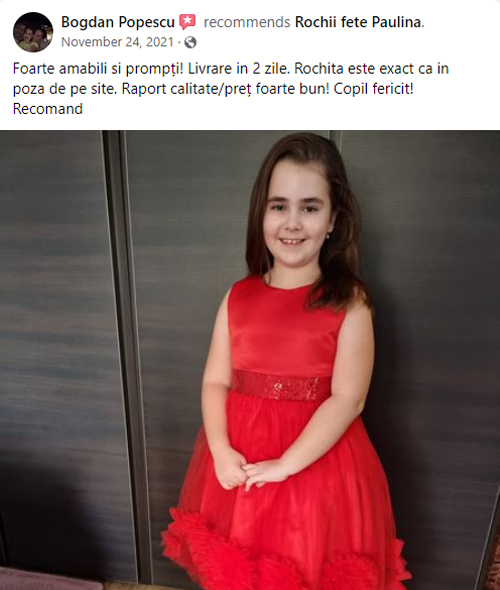
Task: Click the red satin bodice of the dress
Action: (286, 327)
